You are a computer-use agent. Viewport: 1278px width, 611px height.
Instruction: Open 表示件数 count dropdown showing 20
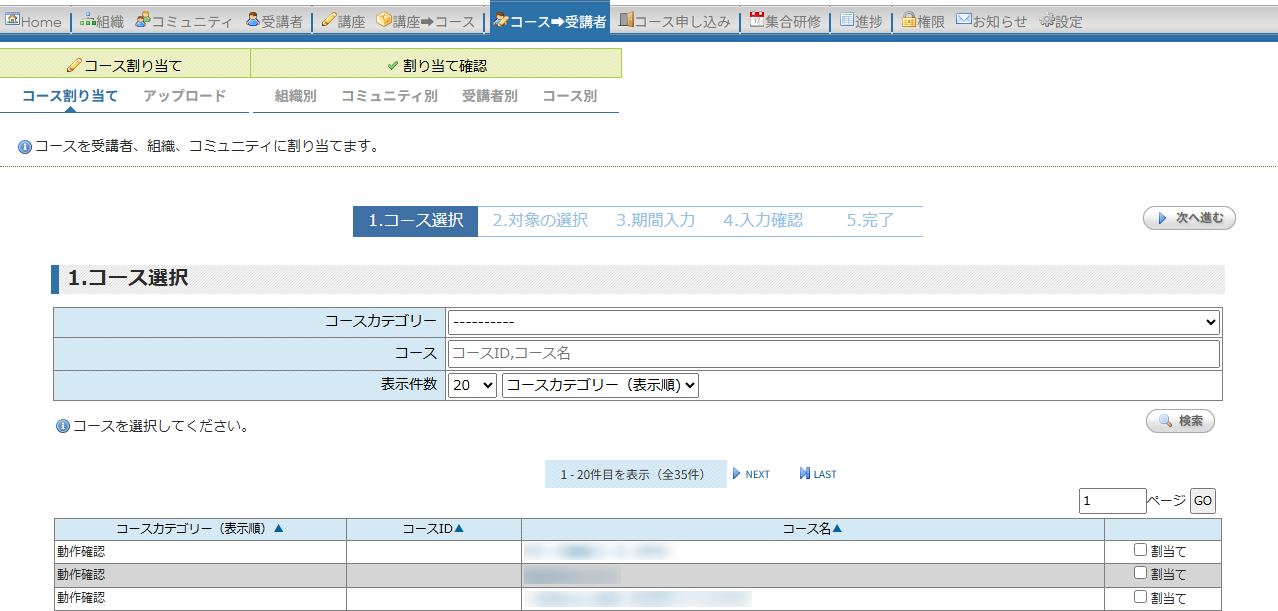coord(472,385)
